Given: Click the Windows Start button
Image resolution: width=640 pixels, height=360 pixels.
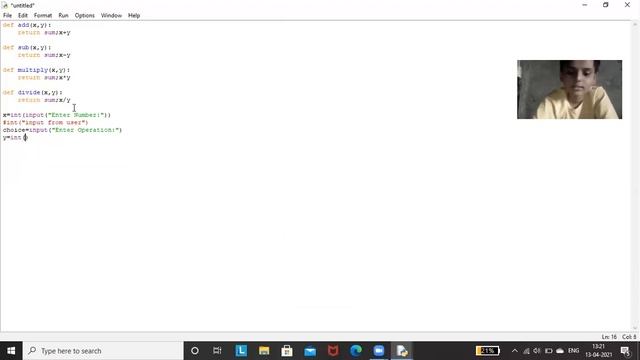Looking at the screenshot, I should pyautogui.click(x=11, y=351).
